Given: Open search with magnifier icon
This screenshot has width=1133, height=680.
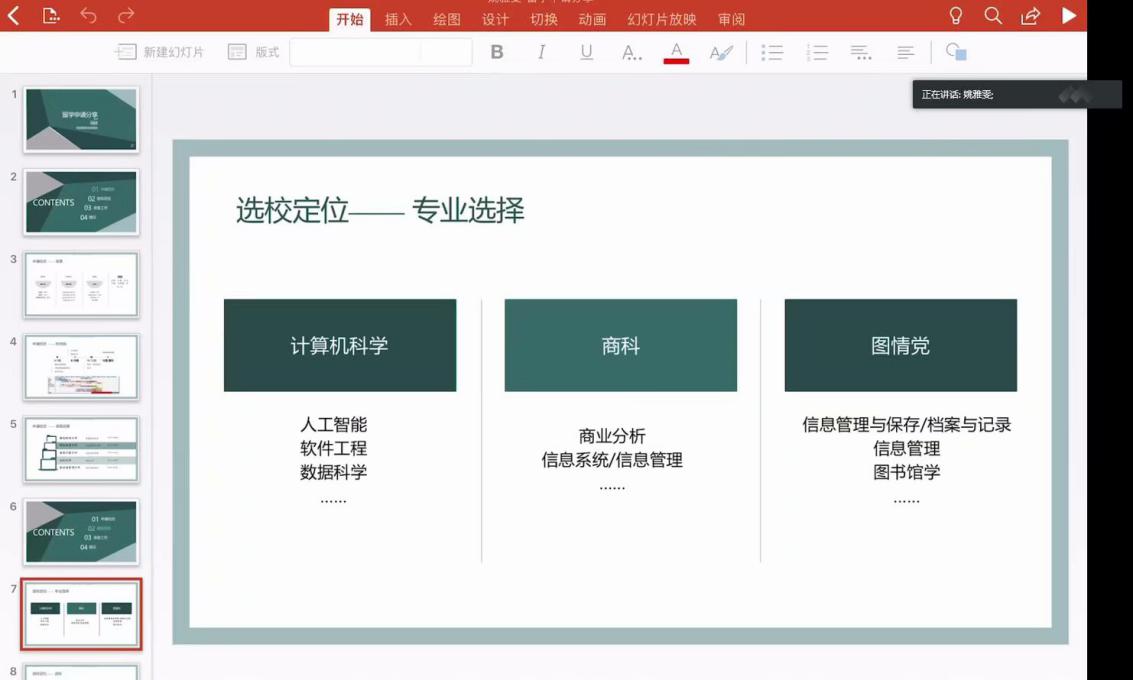Looking at the screenshot, I should (x=992, y=16).
